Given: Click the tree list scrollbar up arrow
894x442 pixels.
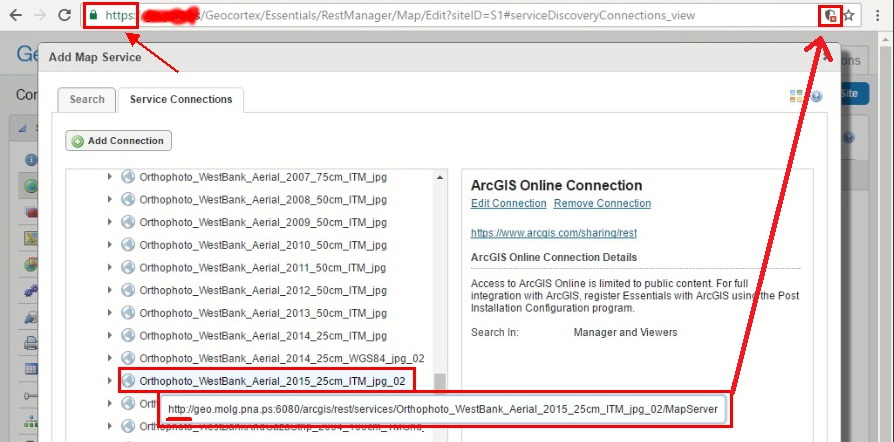Looking at the screenshot, I should coord(440,177).
